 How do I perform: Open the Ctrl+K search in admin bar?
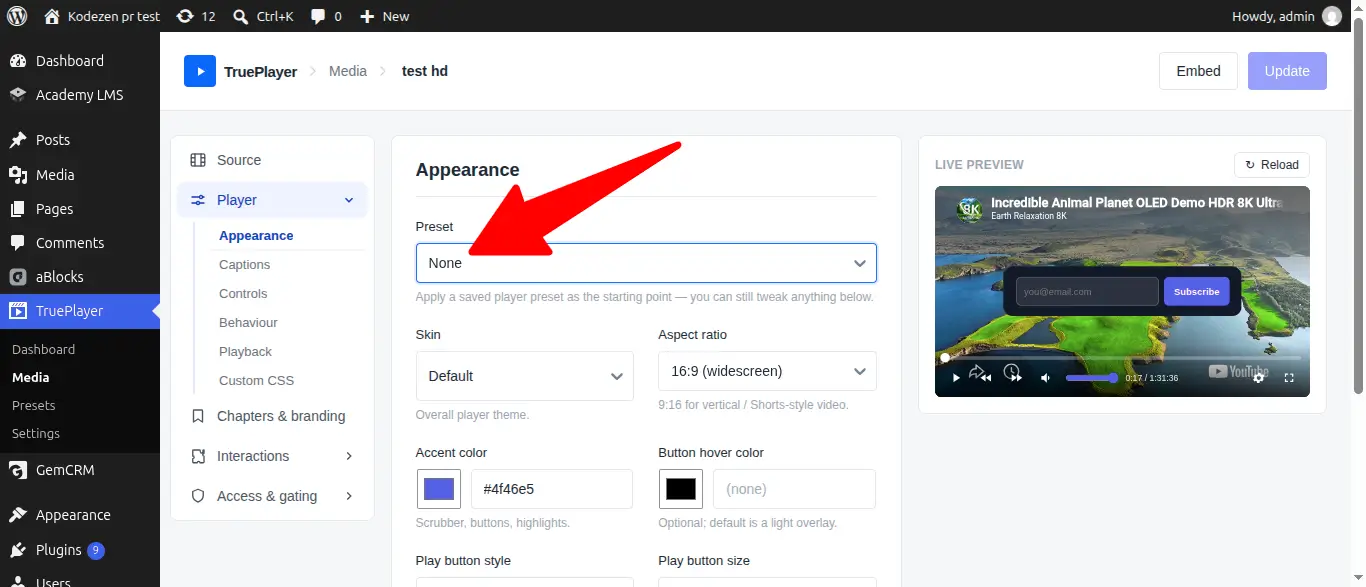(x=264, y=16)
